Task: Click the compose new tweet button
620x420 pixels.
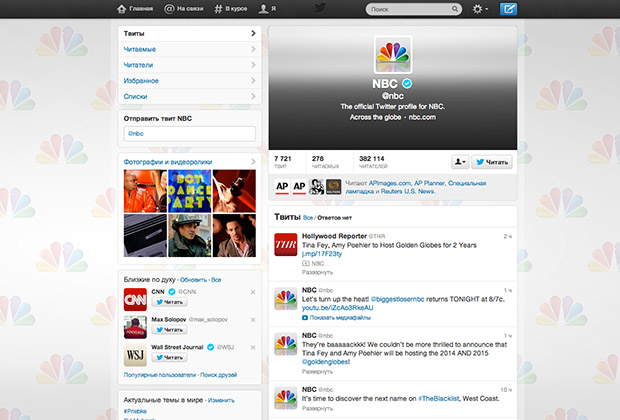Action: [x=508, y=9]
